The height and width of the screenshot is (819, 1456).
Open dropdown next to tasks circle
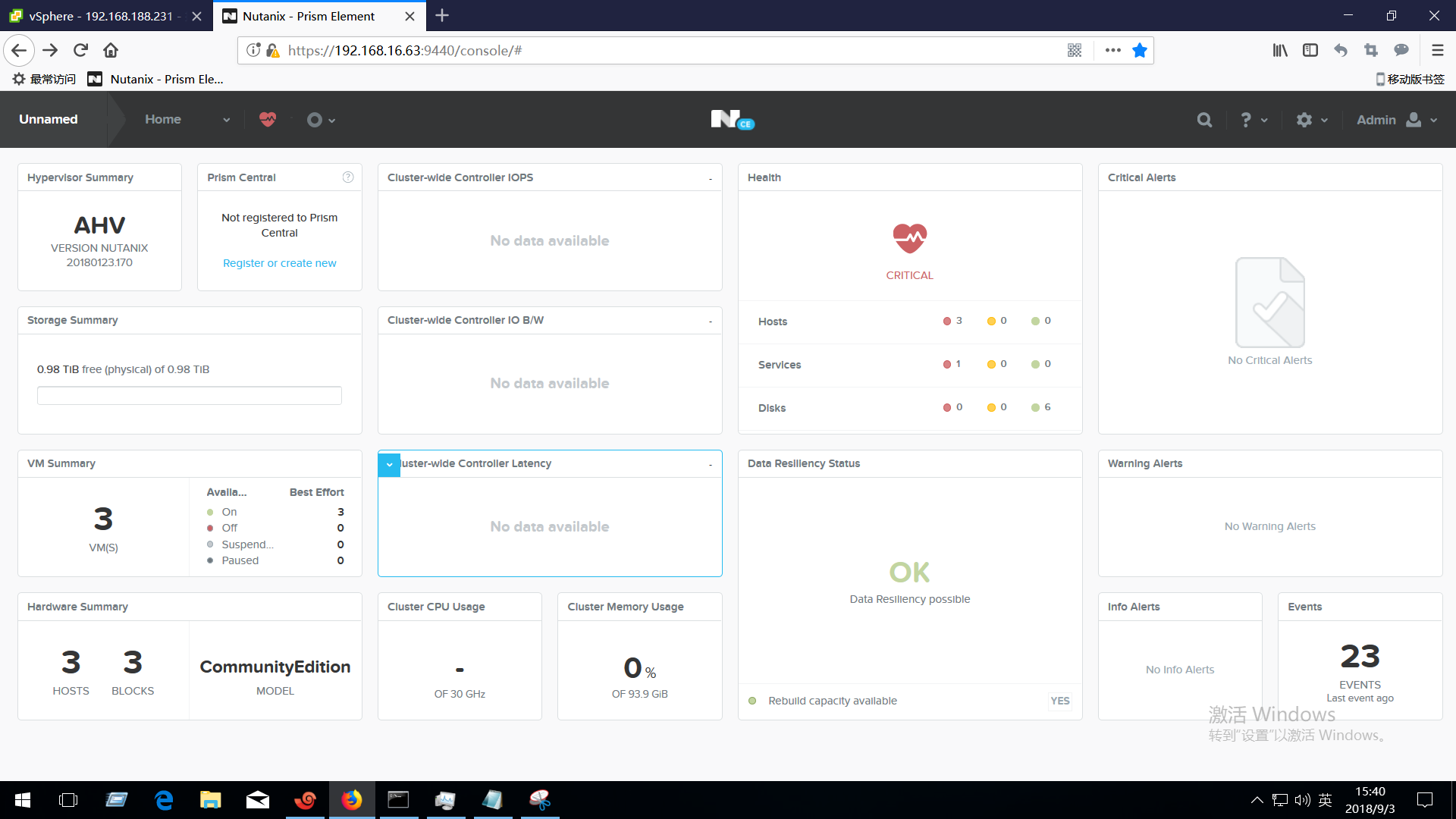[332, 121]
